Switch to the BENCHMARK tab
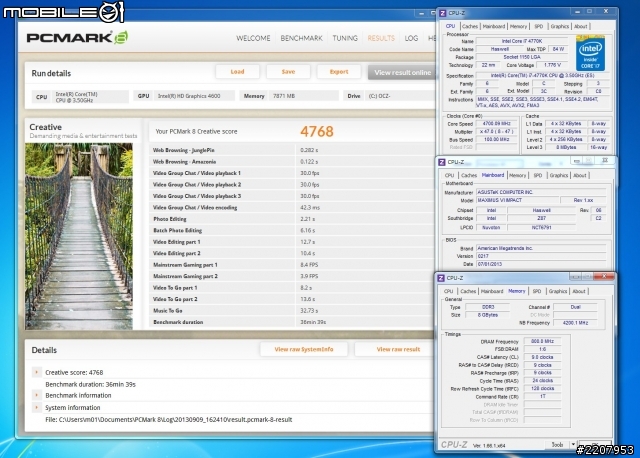The image size is (640, 458). click(301, 38)
